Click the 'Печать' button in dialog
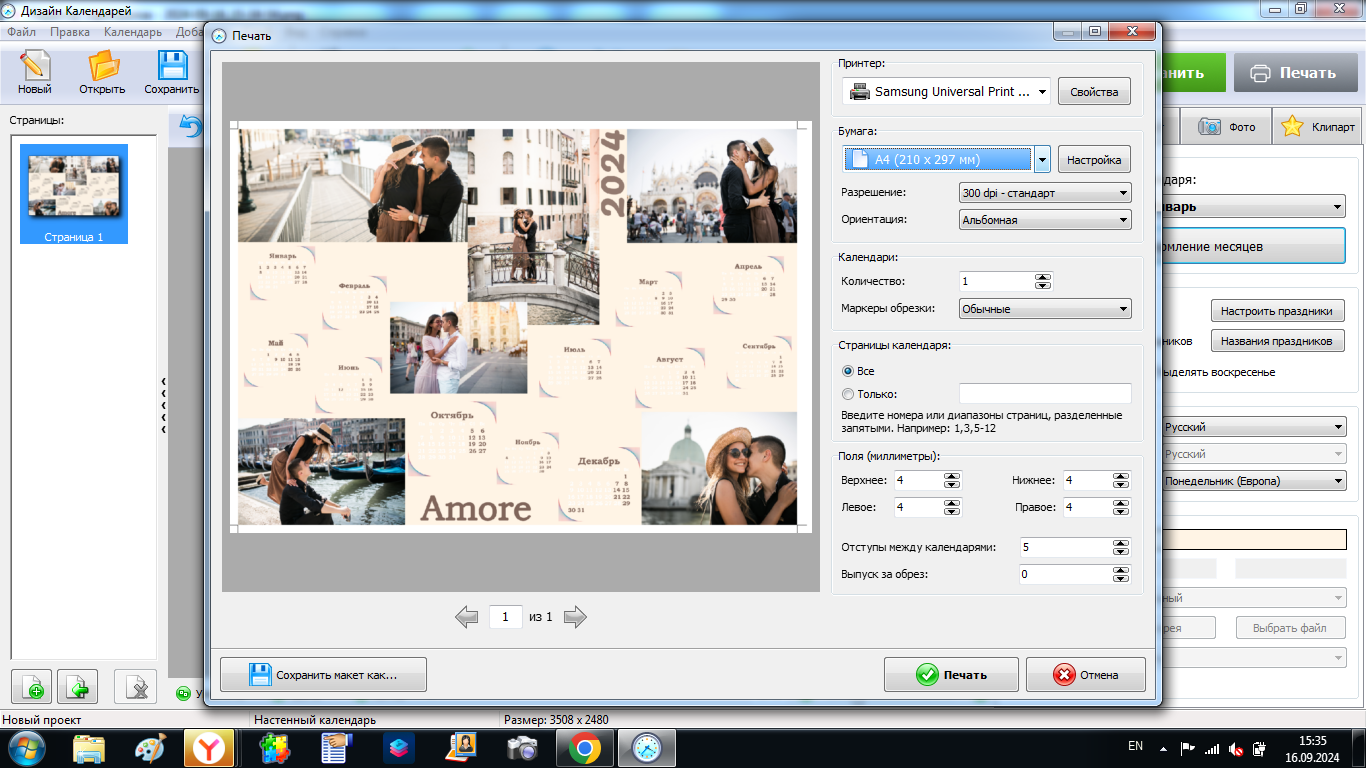Viewport: 1366px width, 768px height. 951,675
